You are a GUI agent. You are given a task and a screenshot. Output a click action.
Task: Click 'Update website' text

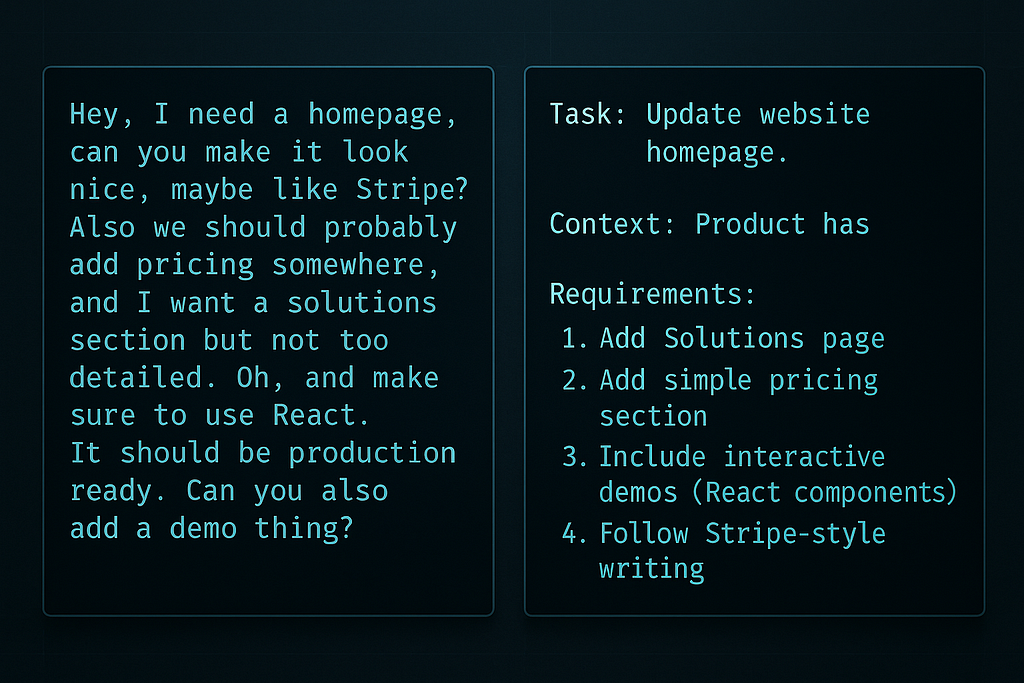[758, 115]
